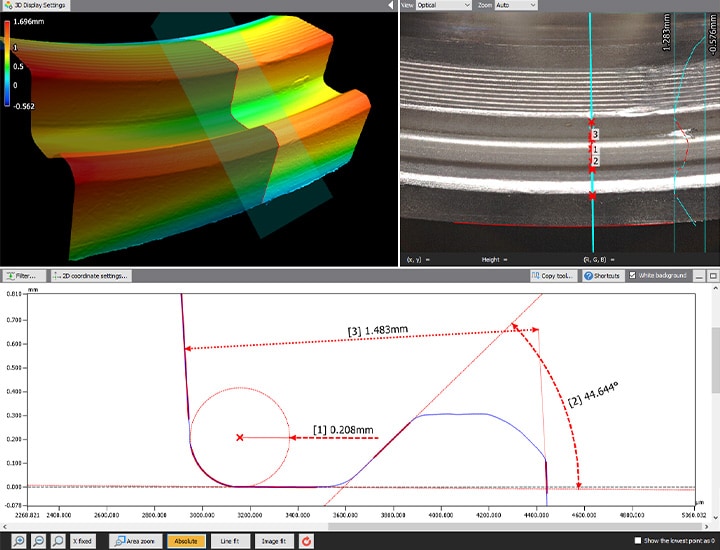Image resolution: width=720 pixels, height=550 pixels.
Task: Click the red reset icon beside Image fit
Action: [306, 541]
